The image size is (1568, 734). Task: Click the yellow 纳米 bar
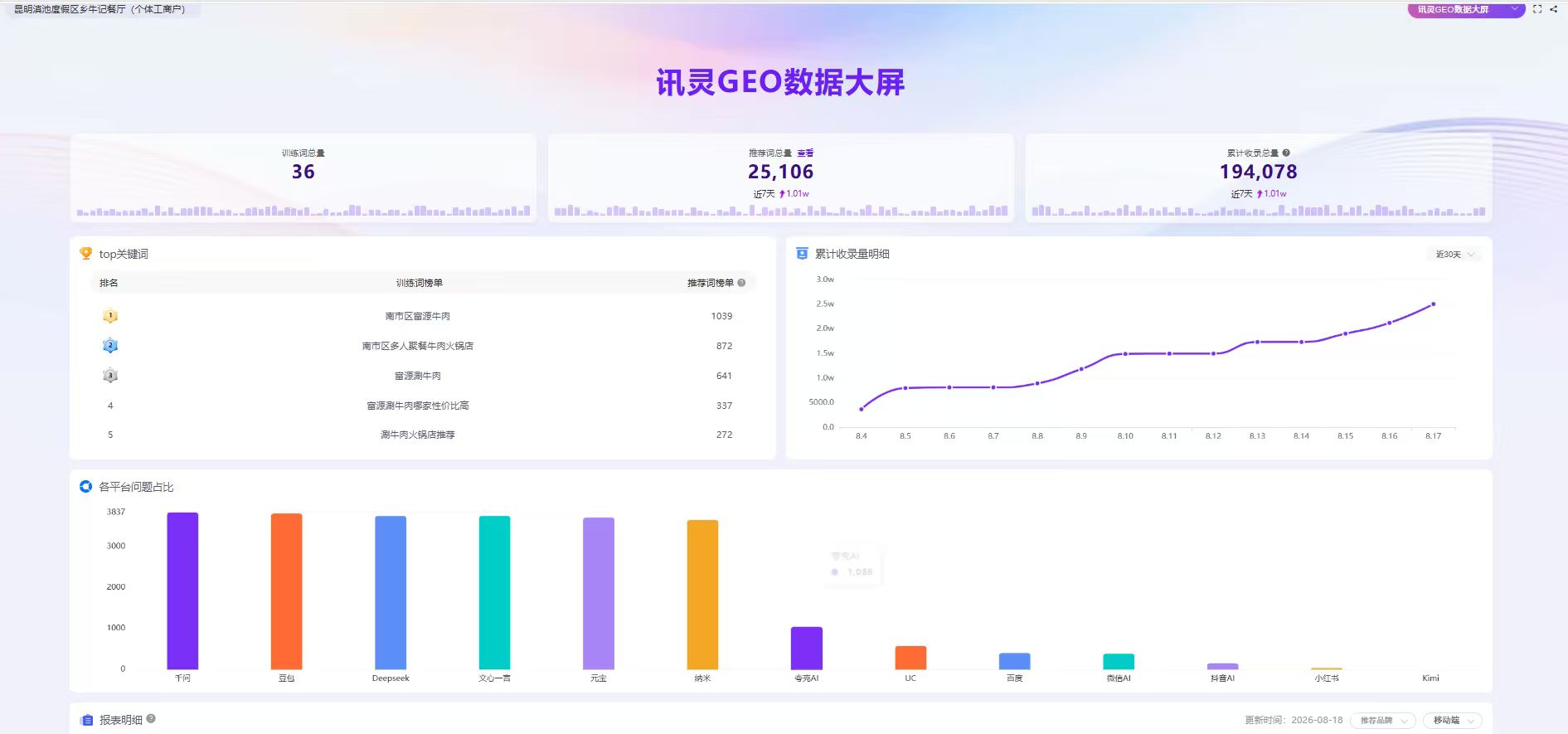pyautogui.click(x=702, y=595)
